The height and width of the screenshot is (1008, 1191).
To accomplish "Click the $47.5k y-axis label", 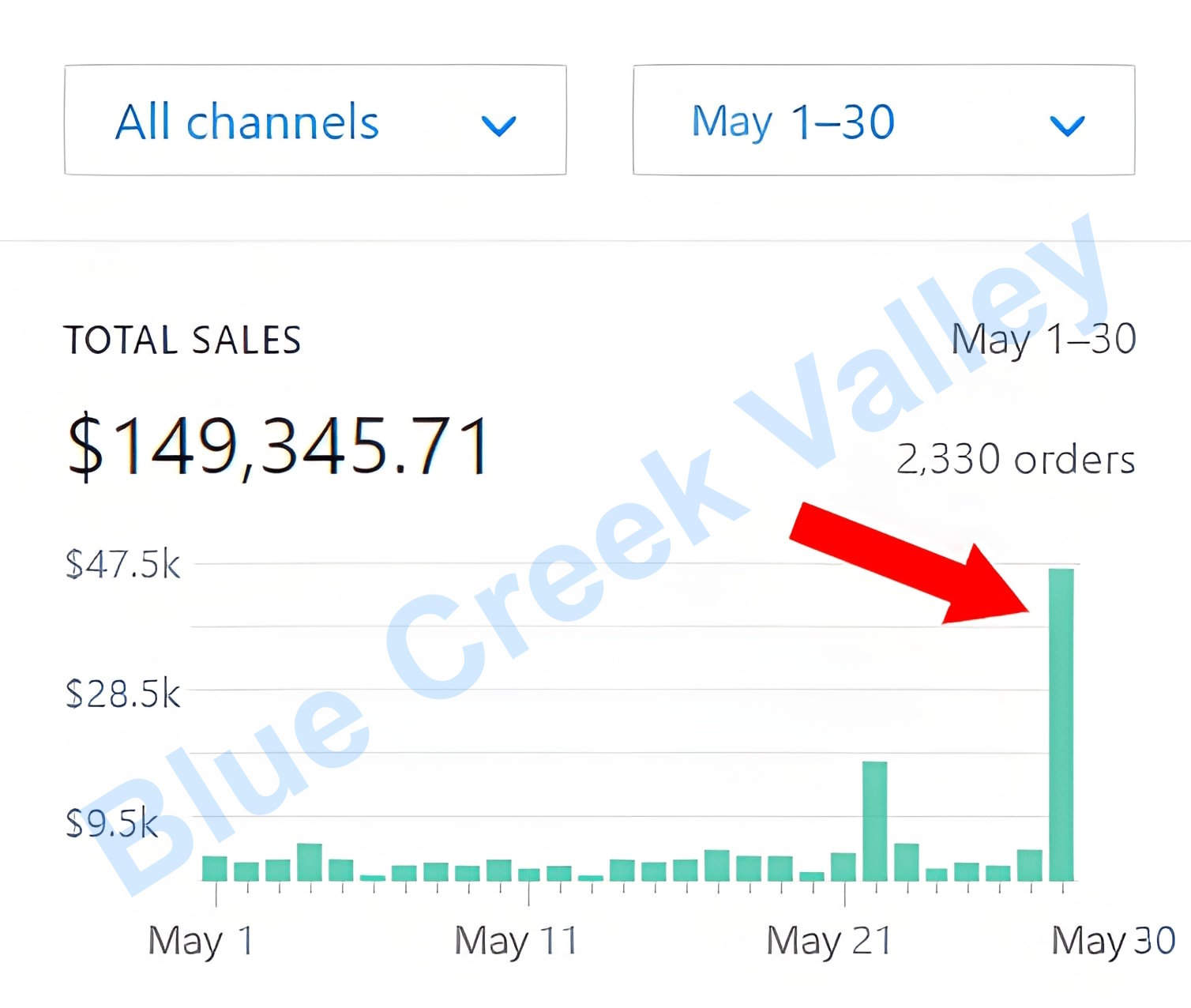I will coord(123,565).
